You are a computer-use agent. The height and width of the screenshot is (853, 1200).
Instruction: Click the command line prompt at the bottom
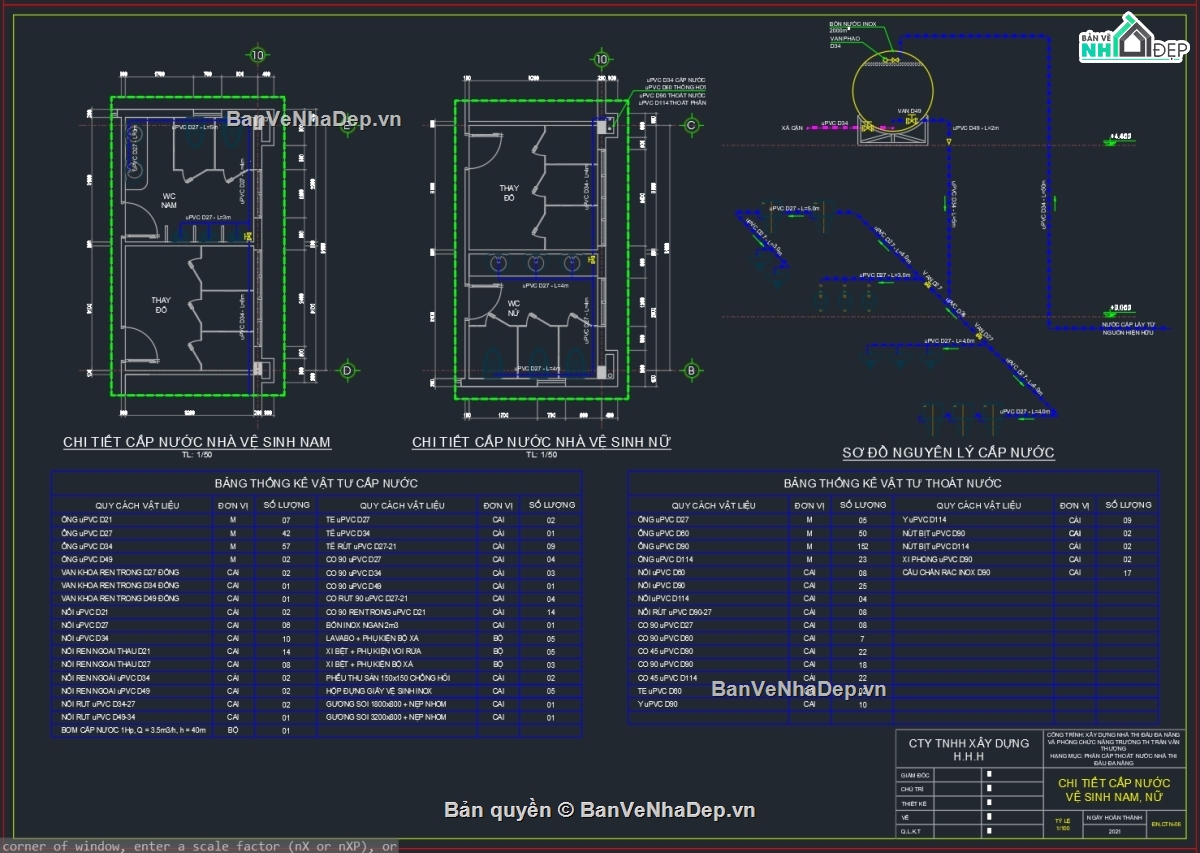coord(200,846)
